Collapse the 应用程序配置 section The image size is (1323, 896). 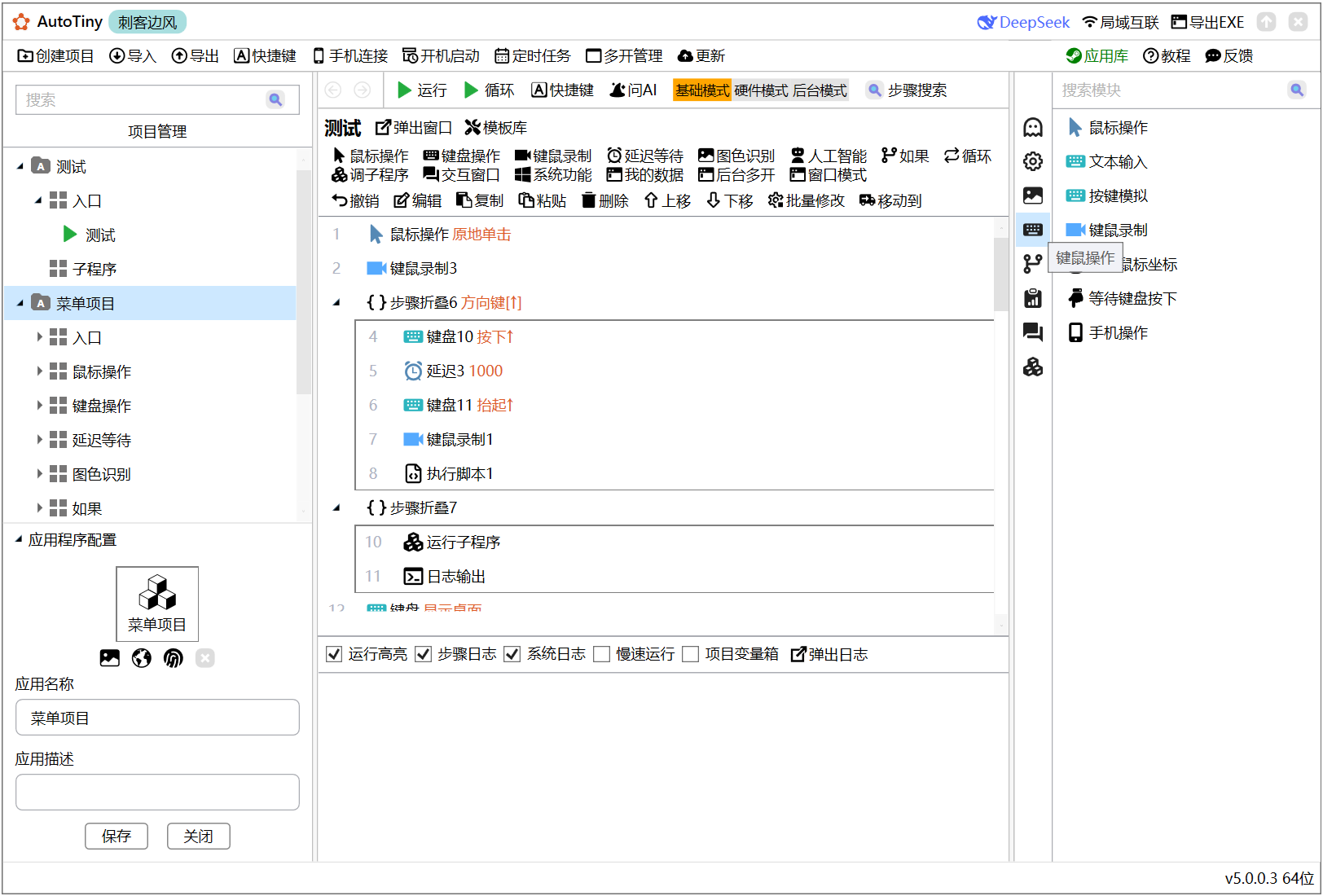[x=19, y=539]
